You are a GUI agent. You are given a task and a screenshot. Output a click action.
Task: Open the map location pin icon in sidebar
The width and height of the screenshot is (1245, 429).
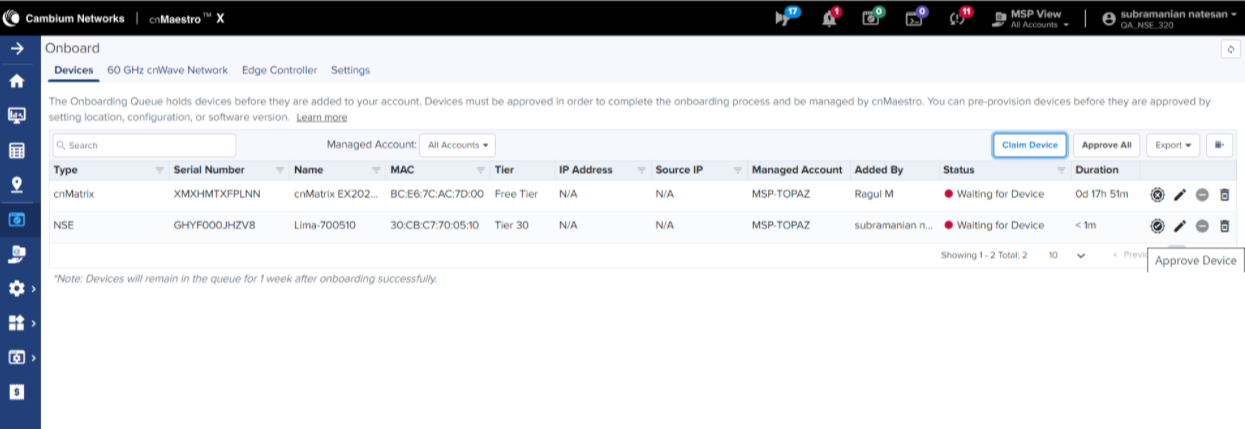(16, 185)
